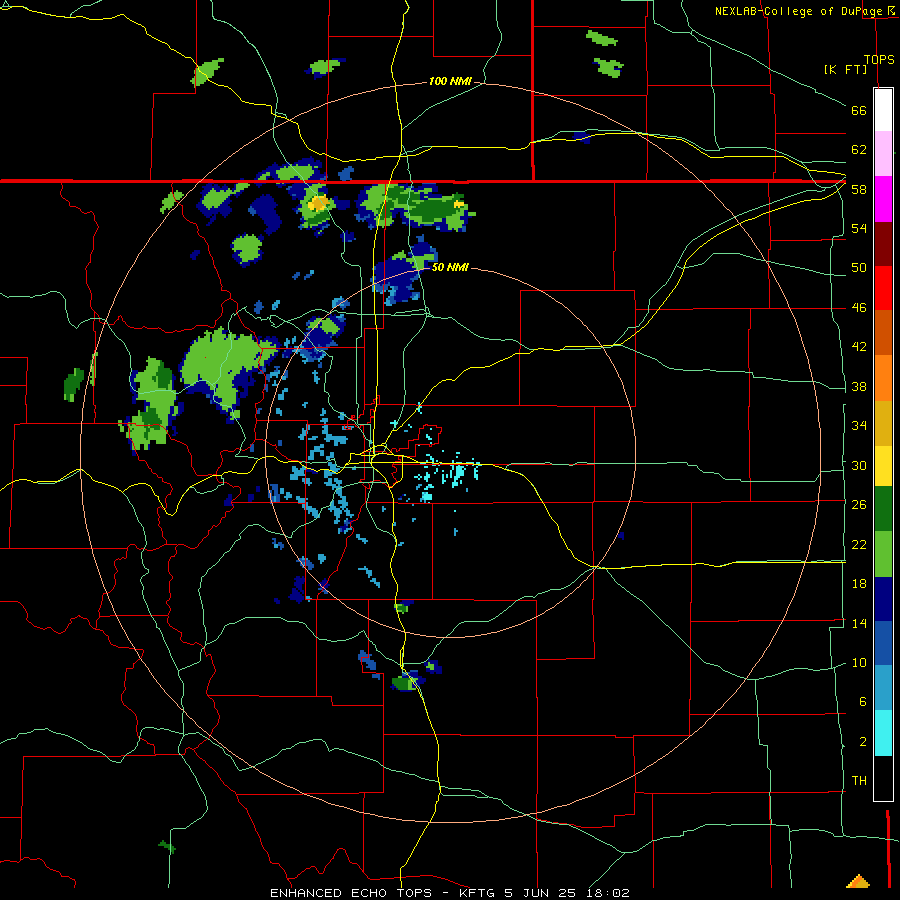
Task: Click the 18 legend value
Action: (x=859, y=584)
